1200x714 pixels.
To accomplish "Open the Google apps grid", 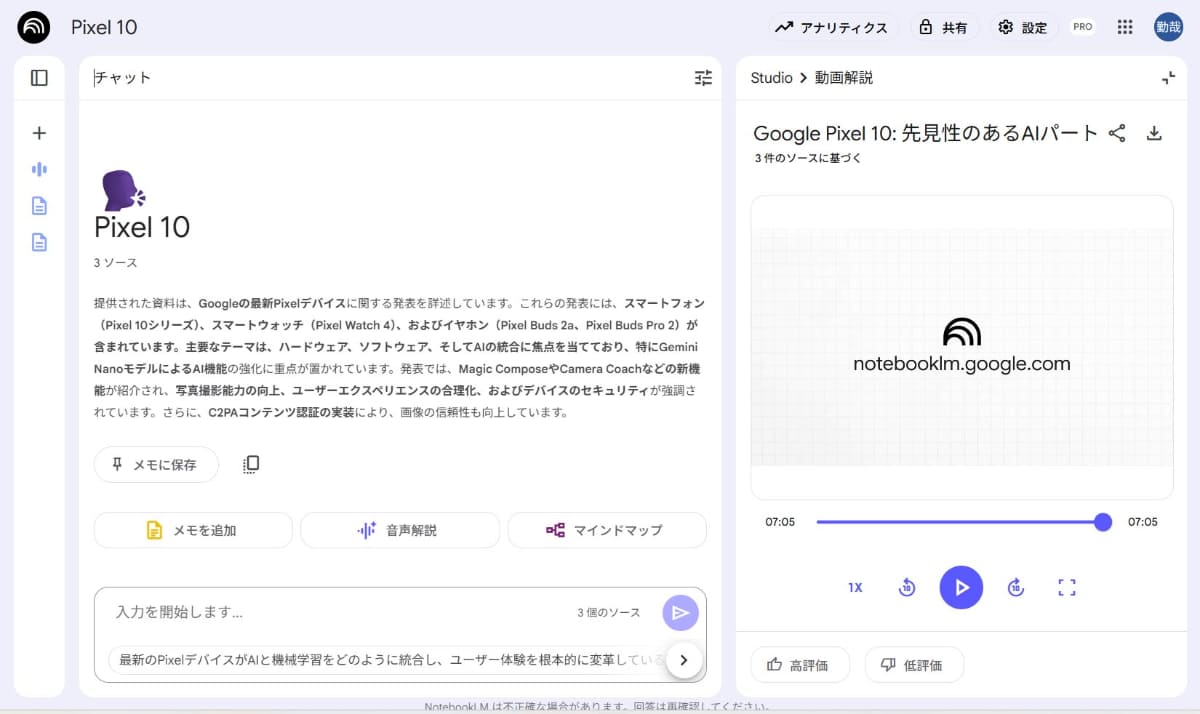I will (1124, 27).
